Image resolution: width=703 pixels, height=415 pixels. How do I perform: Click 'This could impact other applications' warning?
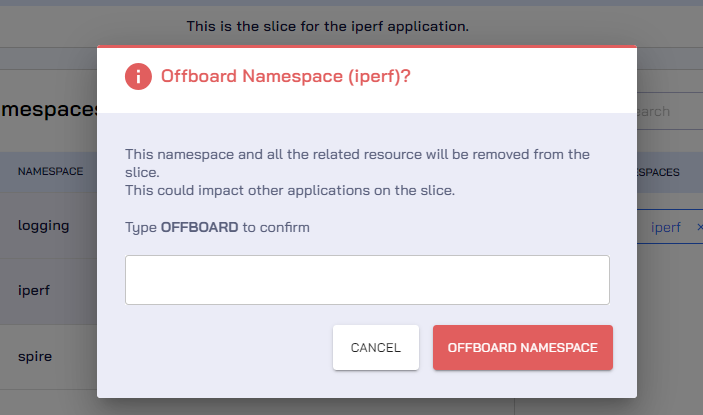click(290, 190)
